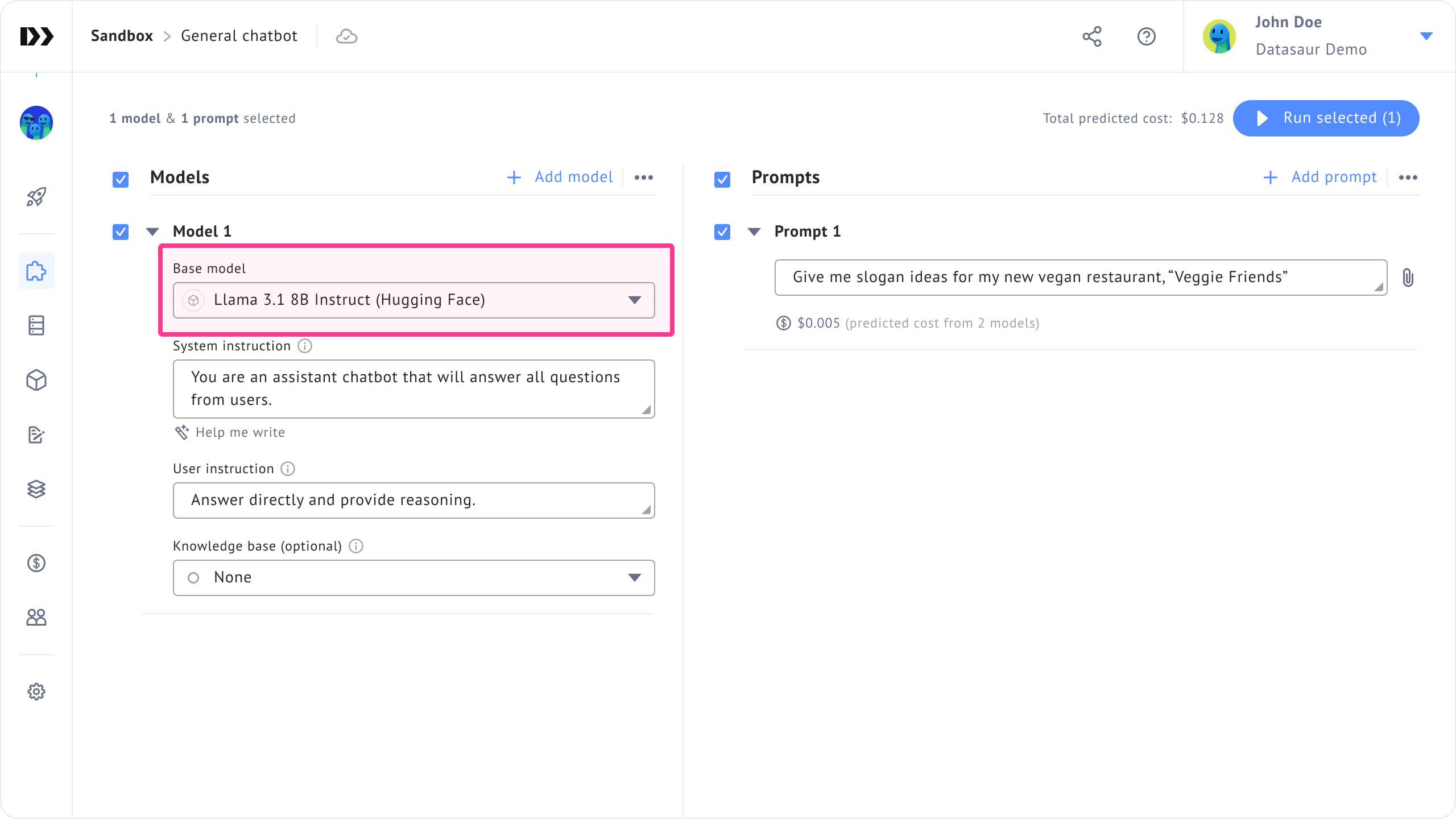This screenshot has width=1456, height=819.
Task: Collapse the Model 1 section
Action: click(x=152, y=231)
